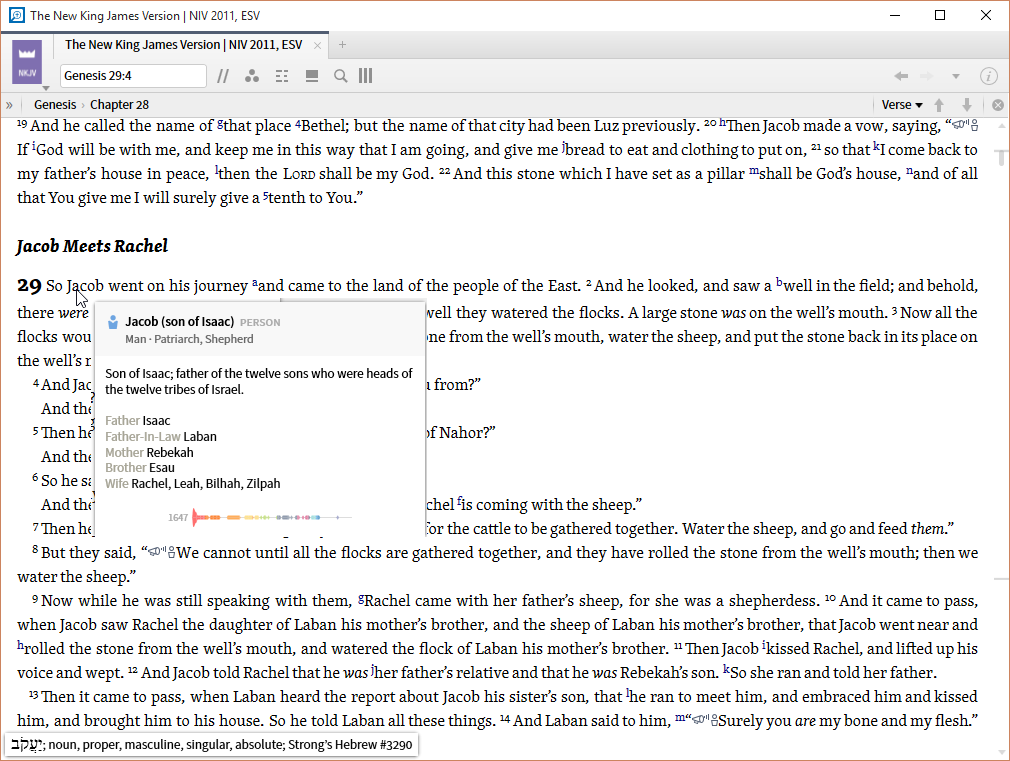Screen dimensions: 1010x761
Task: Go forward with the right arrow
Action: point(927,76)
